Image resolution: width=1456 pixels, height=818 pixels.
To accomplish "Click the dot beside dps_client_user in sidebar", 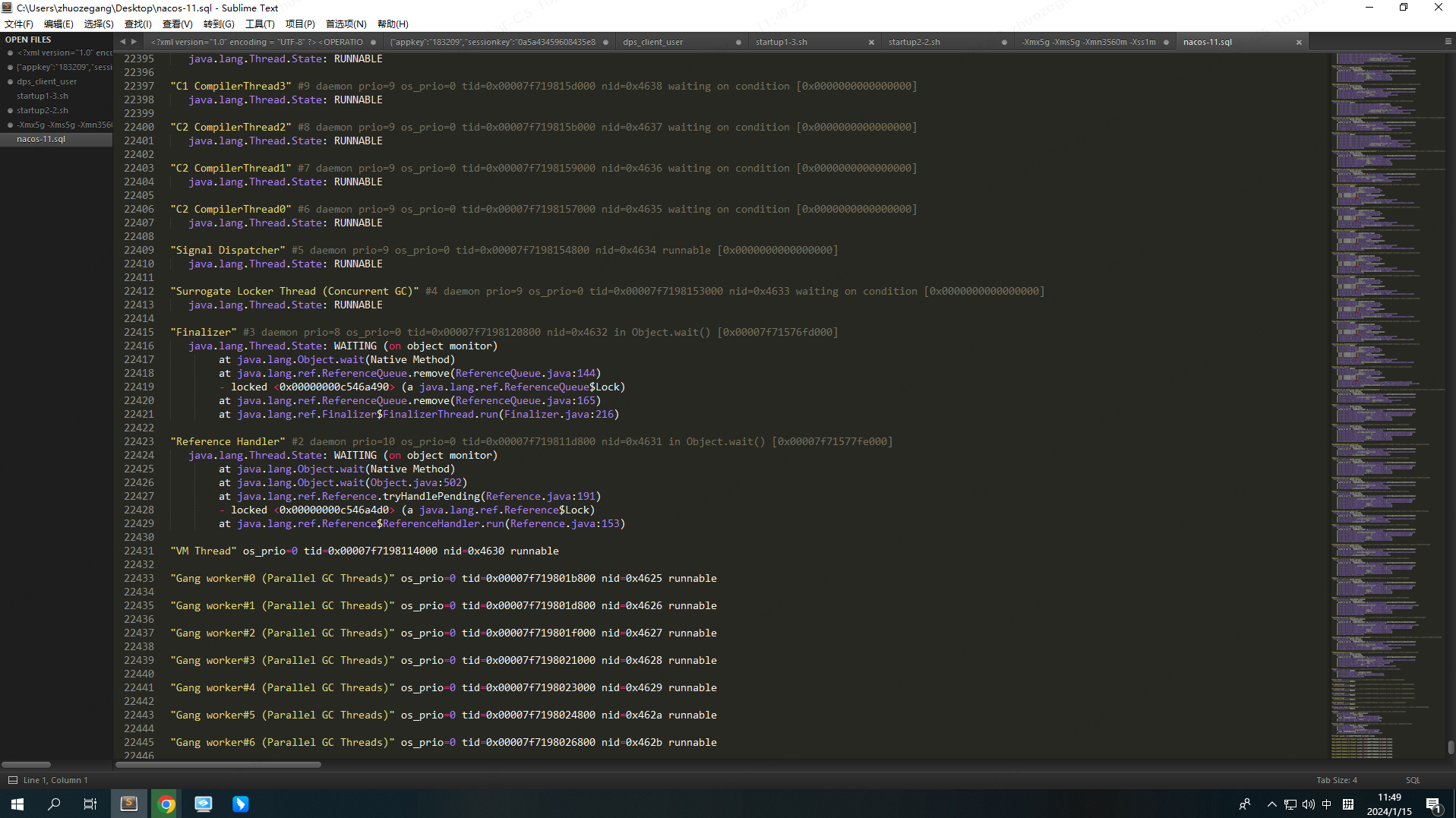I will point(10,81).
